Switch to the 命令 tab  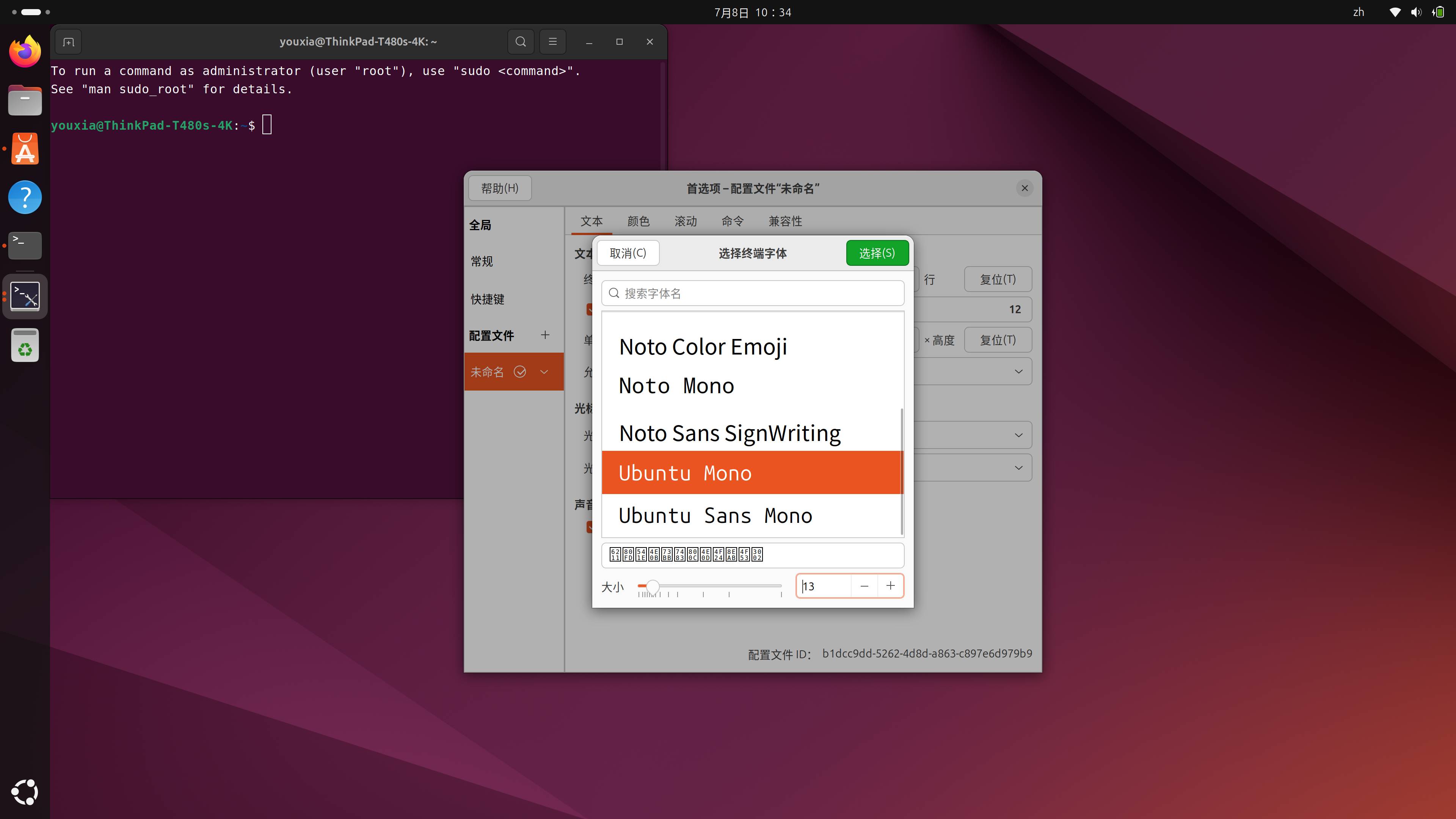tap(733, 221)
